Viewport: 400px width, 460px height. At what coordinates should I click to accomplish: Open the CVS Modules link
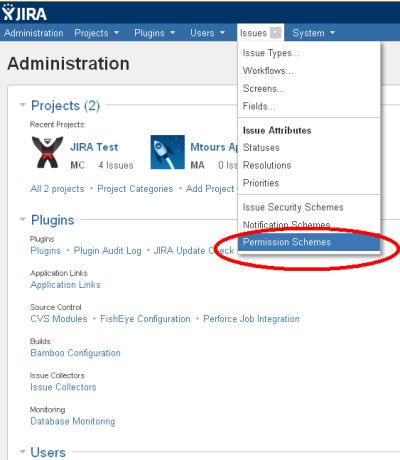click(59, 319)
